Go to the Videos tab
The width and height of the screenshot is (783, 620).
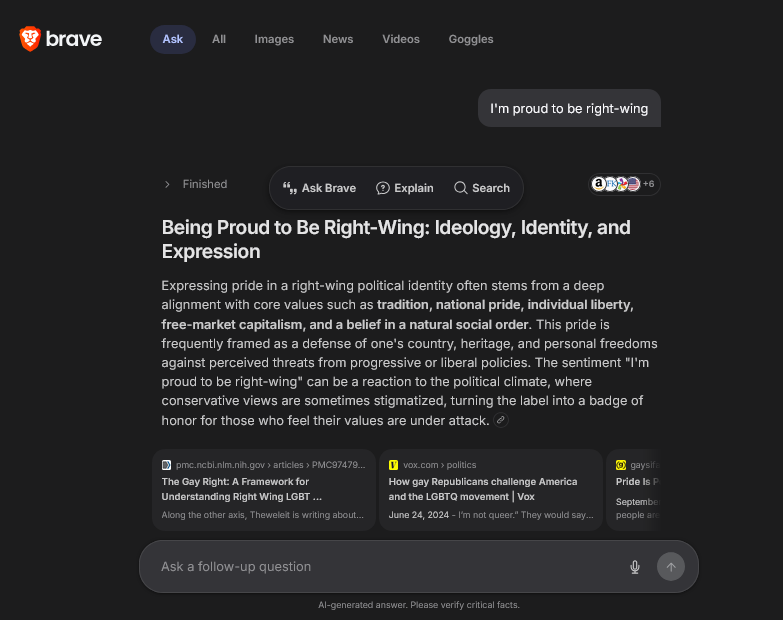pyautogui.click(x=401, y=39)
